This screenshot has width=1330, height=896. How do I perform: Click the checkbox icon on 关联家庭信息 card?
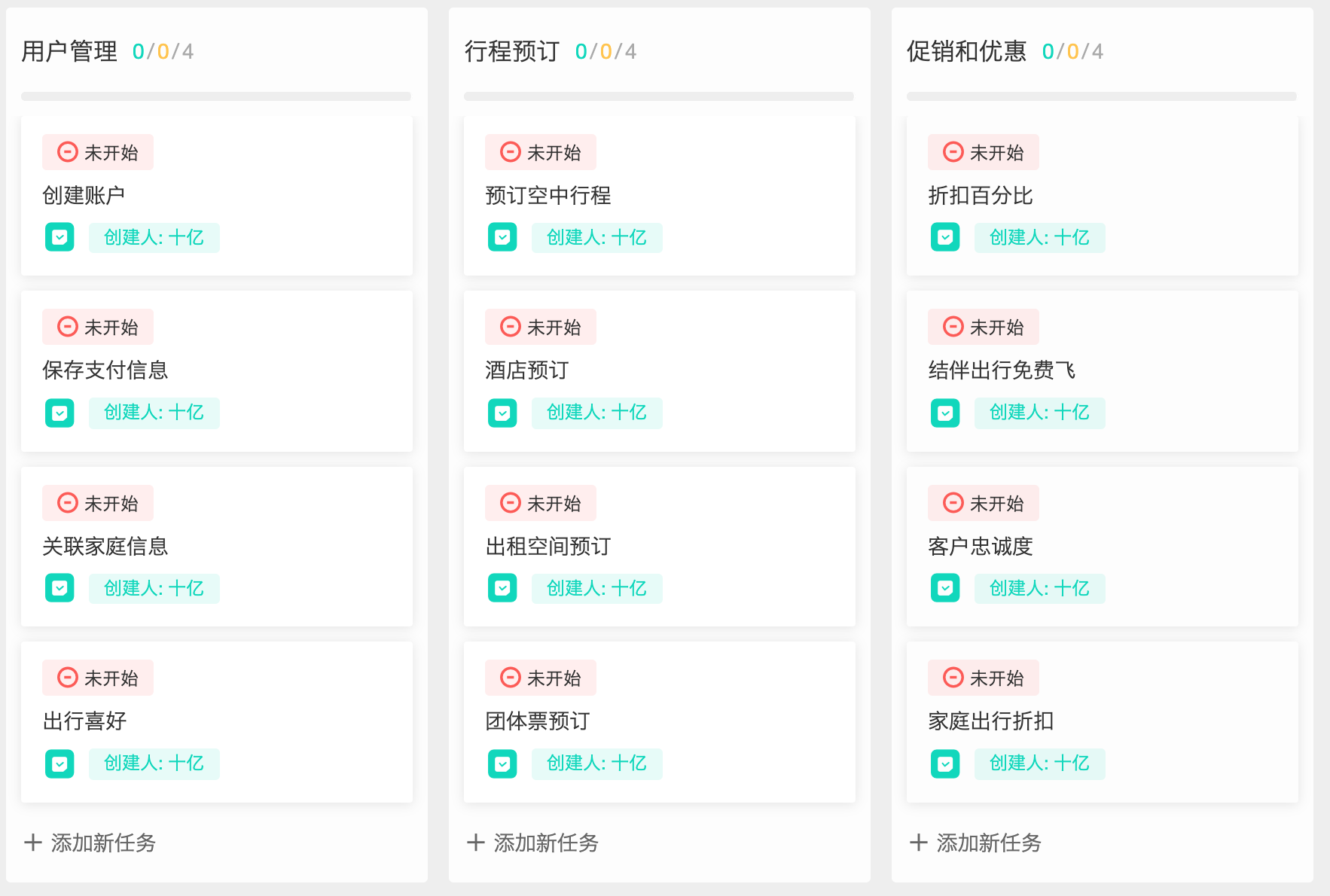(x=59, y=588)
